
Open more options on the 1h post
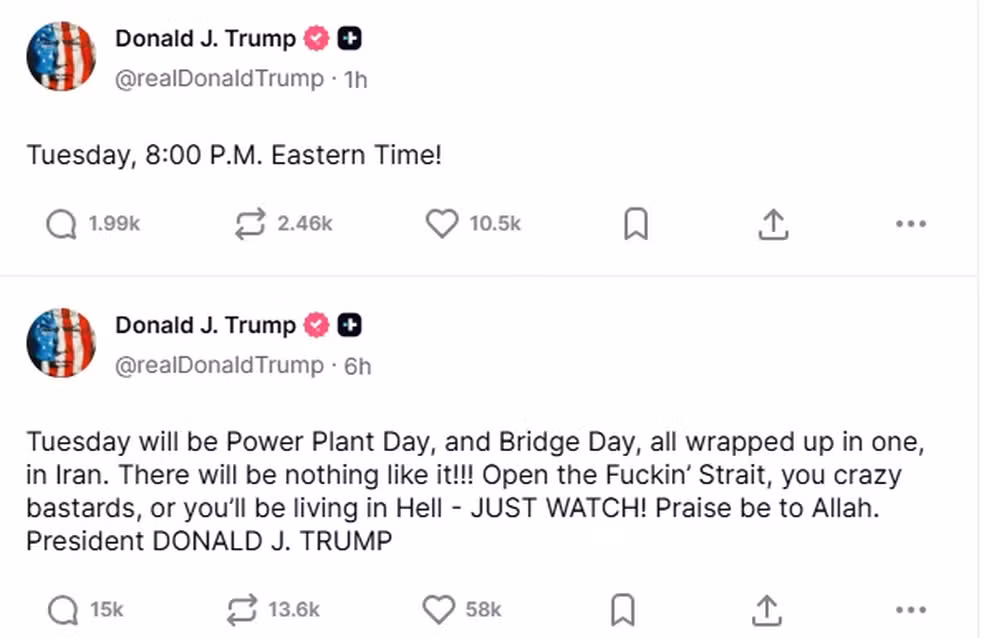pos(911,225)
